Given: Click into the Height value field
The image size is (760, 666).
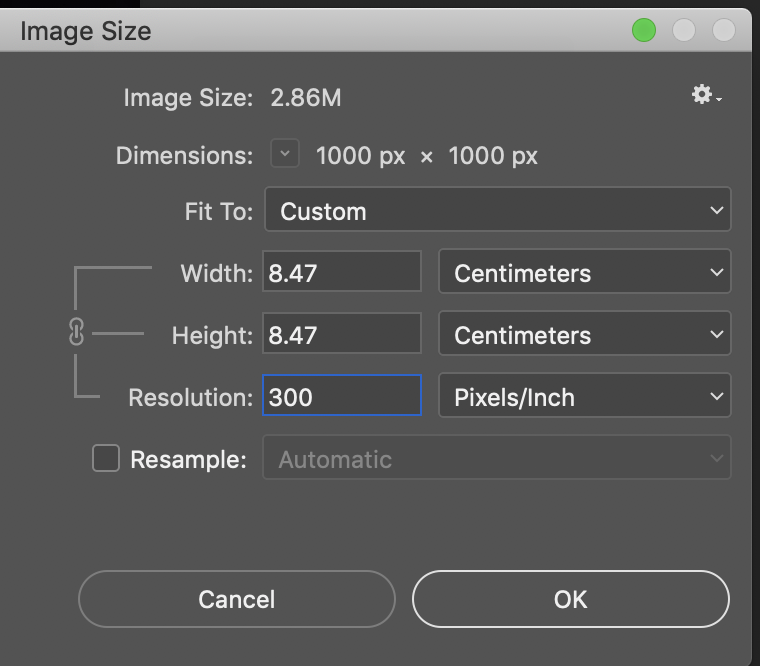Looking at the screenshot, I should click(x=341, y=335).
